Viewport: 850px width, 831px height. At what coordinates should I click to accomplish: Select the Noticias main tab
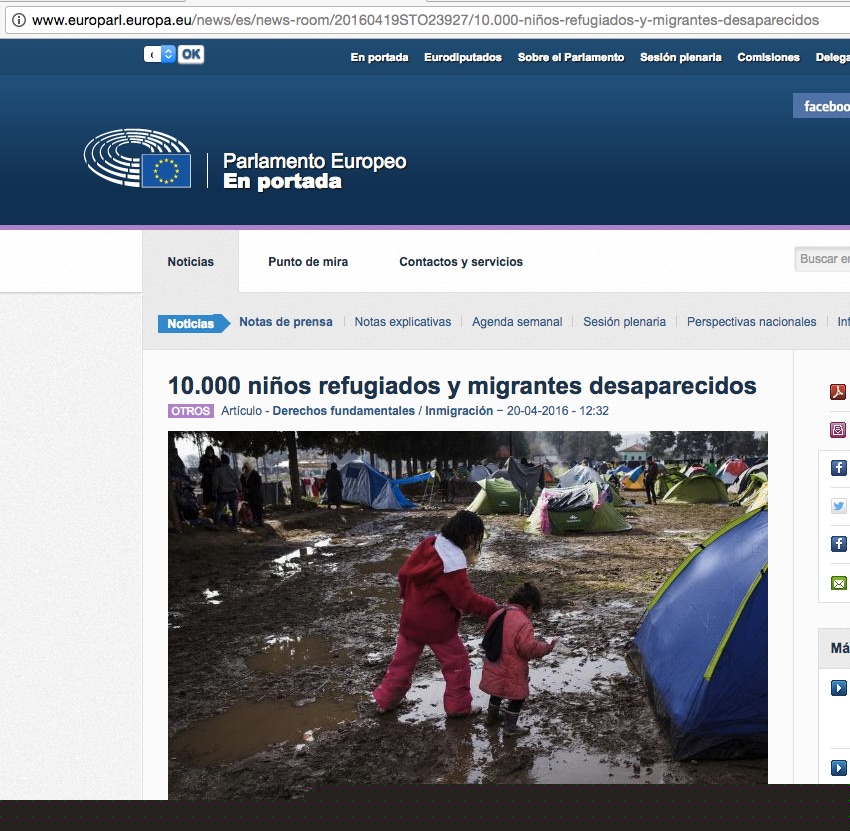(190, 262)
